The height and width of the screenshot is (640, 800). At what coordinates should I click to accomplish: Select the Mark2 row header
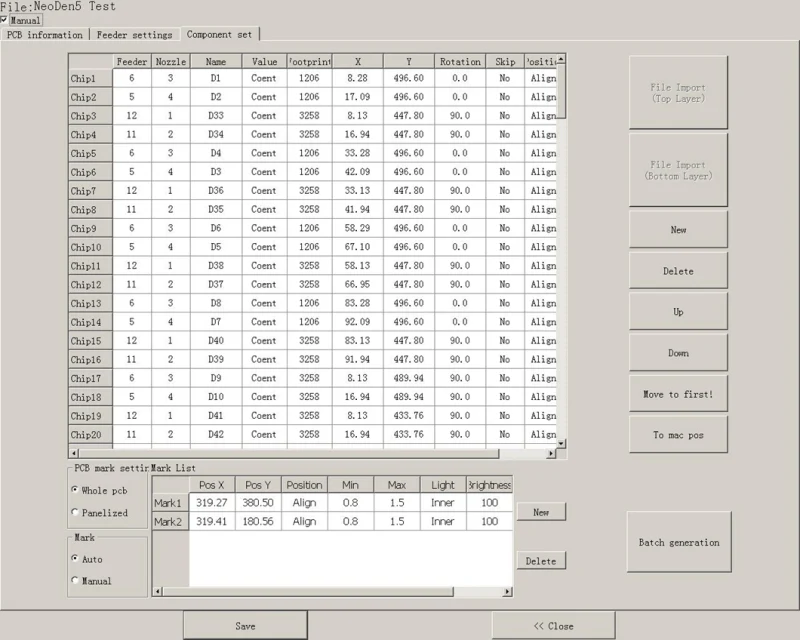[170, 522]
